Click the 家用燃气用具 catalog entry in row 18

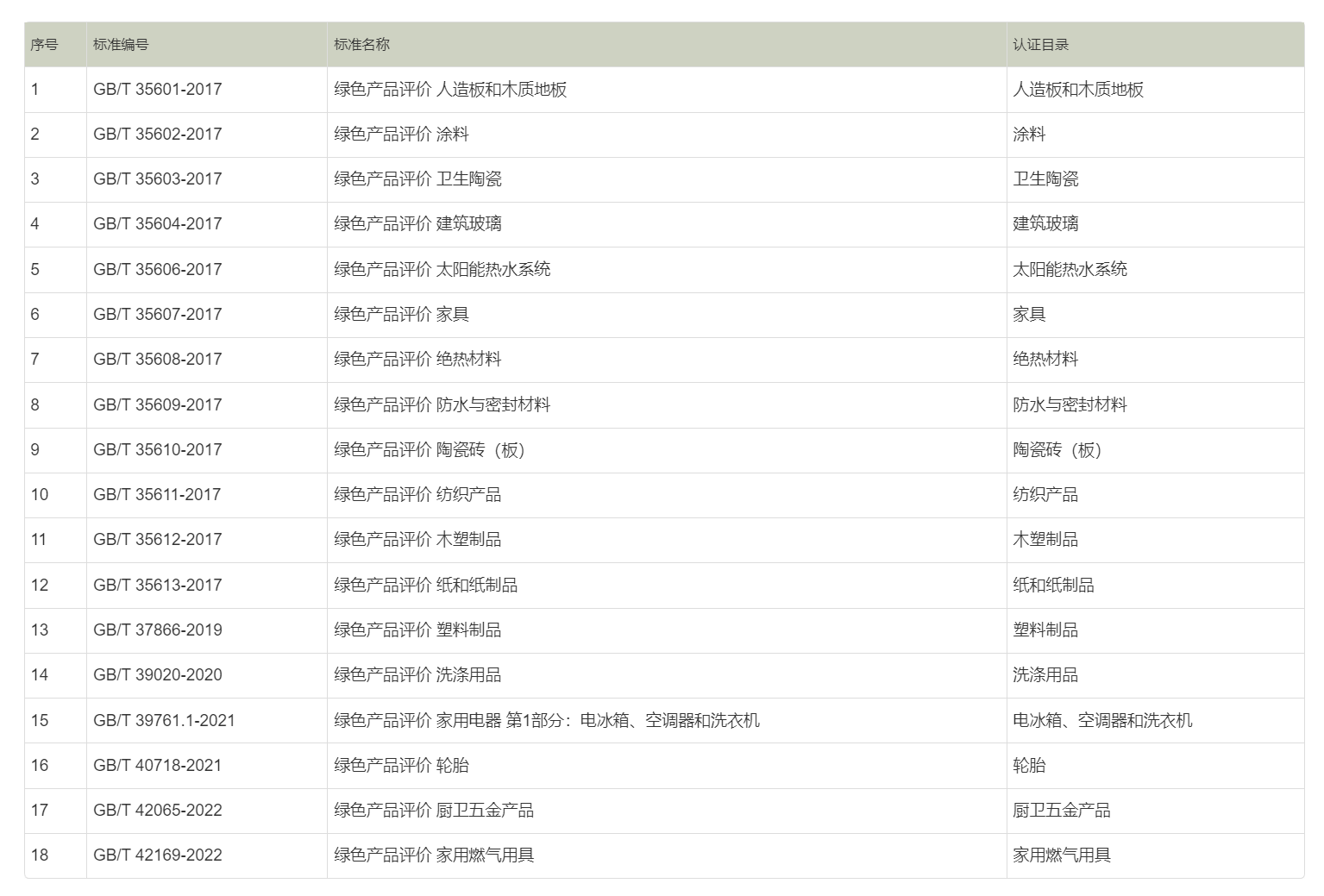pyautogui.click(x=1061, y=855)
